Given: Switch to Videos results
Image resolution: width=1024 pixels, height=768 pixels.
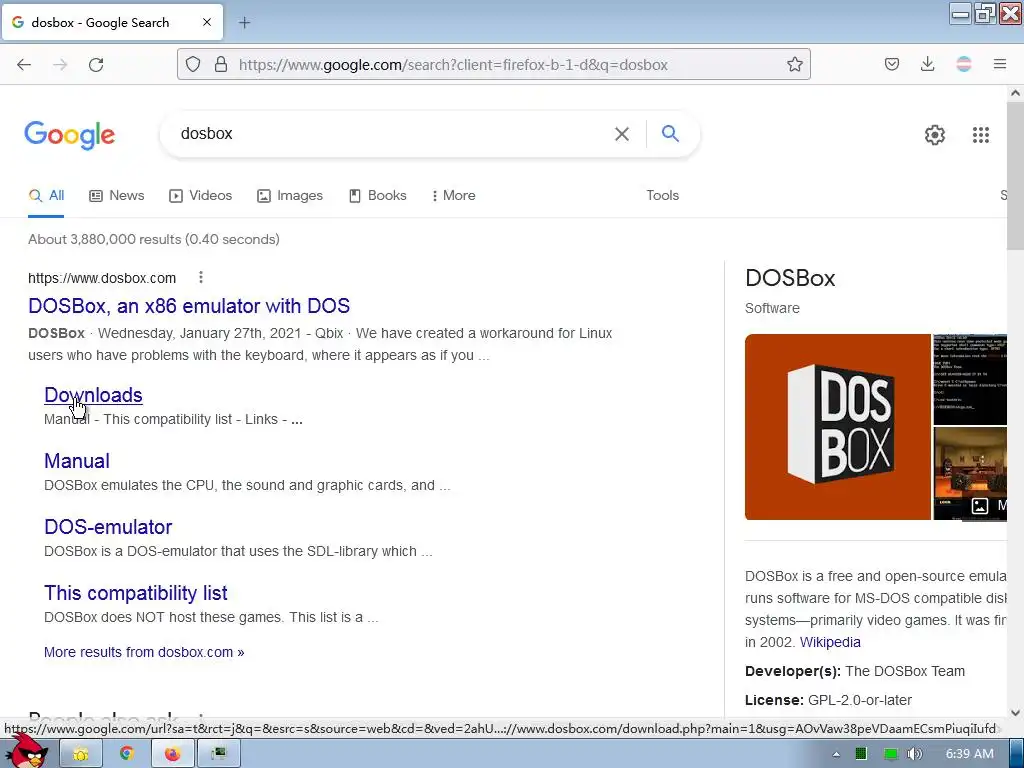Looking at the screenshot, I should click(200, 195).
